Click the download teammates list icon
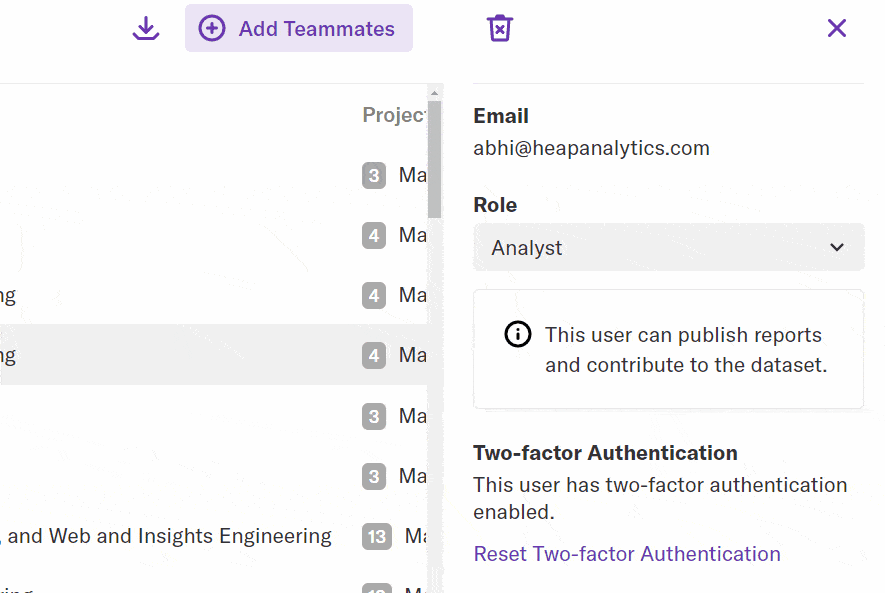This screenshot has width=885, height=593. click(x=146, y=28)
